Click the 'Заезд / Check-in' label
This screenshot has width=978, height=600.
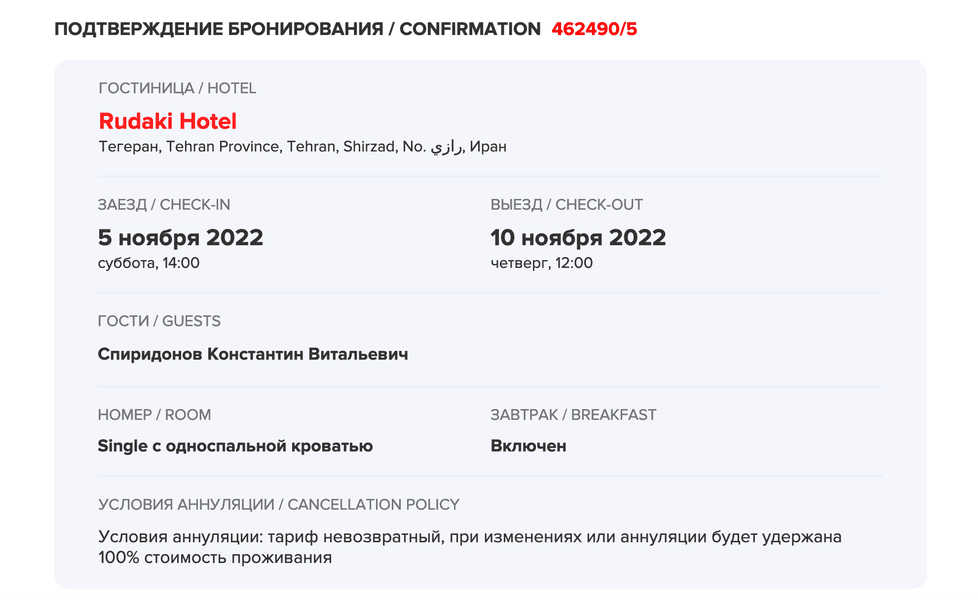click(164, 205)
